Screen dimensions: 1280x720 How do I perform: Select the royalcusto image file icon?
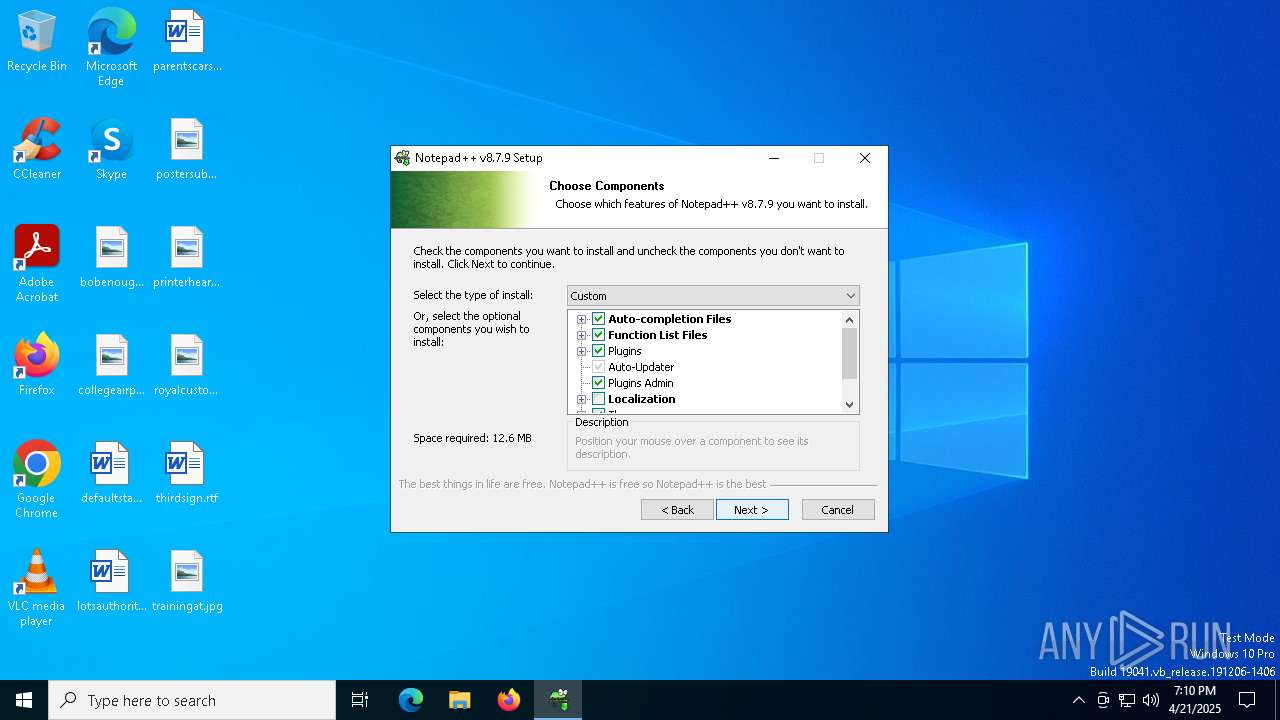pos(187,366)
